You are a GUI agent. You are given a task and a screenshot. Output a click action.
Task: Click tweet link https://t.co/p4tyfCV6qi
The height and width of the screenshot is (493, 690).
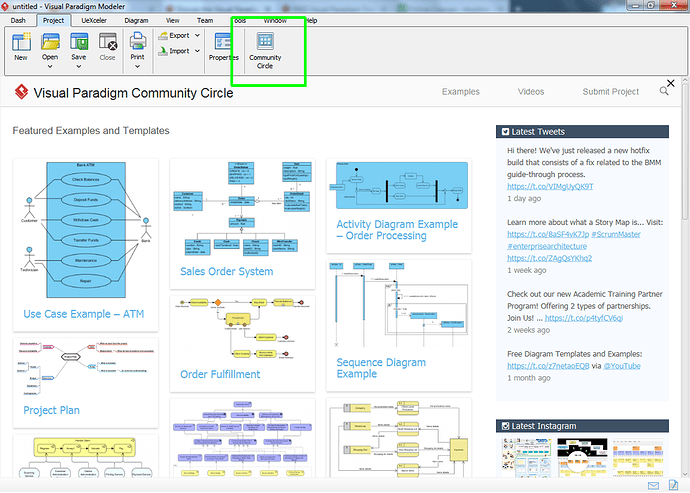pyautogui.click(x=584, y=318)
